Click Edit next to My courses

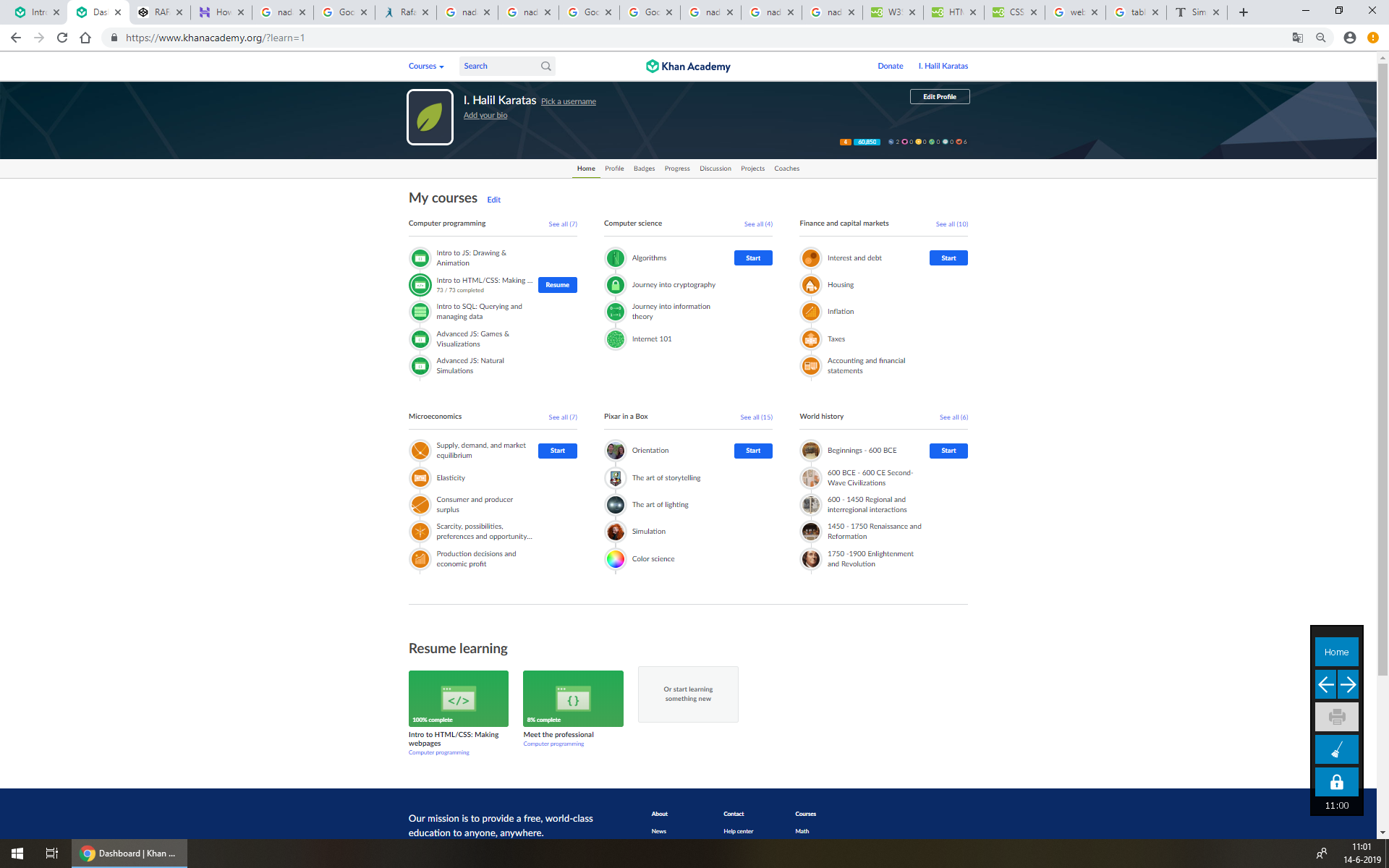[x=494, y=200]
